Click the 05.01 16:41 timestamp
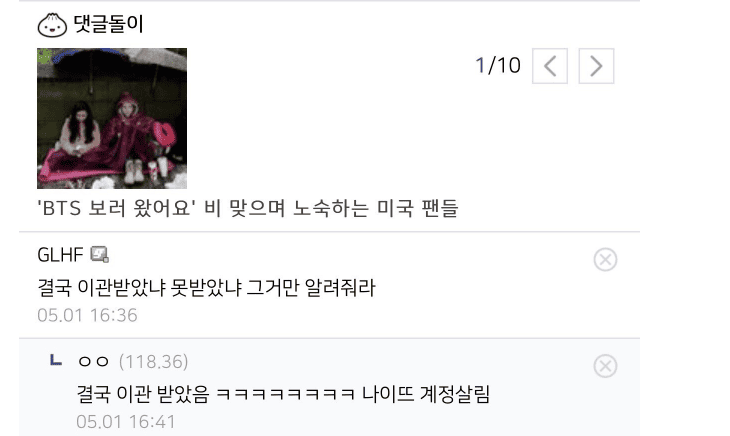 click(126, 422)
